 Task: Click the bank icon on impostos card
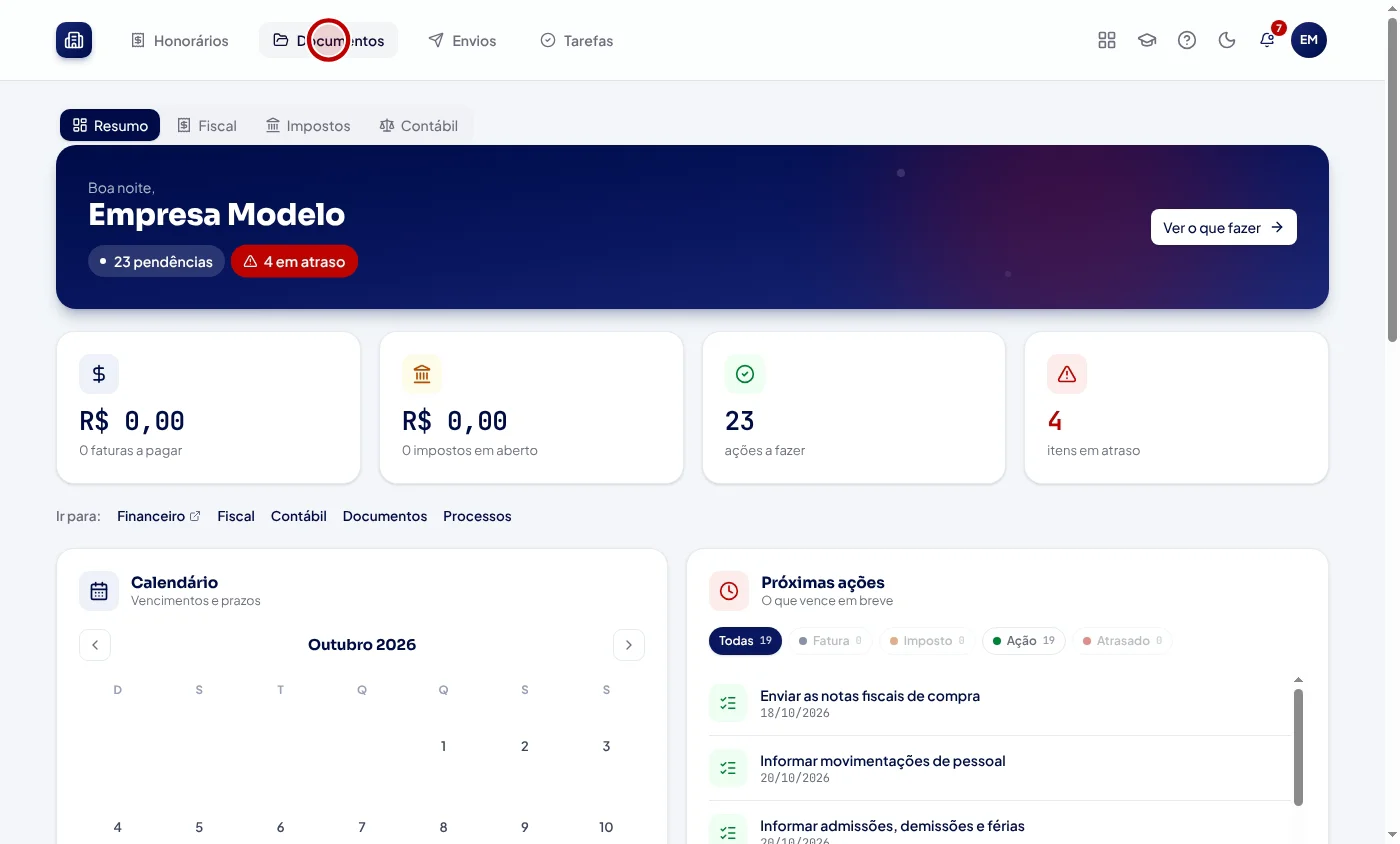(422, 374)
